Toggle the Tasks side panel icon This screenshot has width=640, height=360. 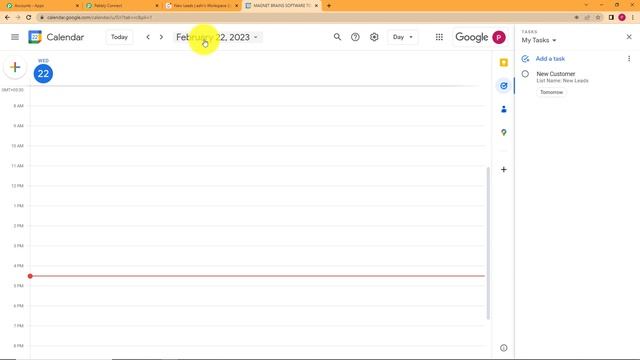point(504,86)
